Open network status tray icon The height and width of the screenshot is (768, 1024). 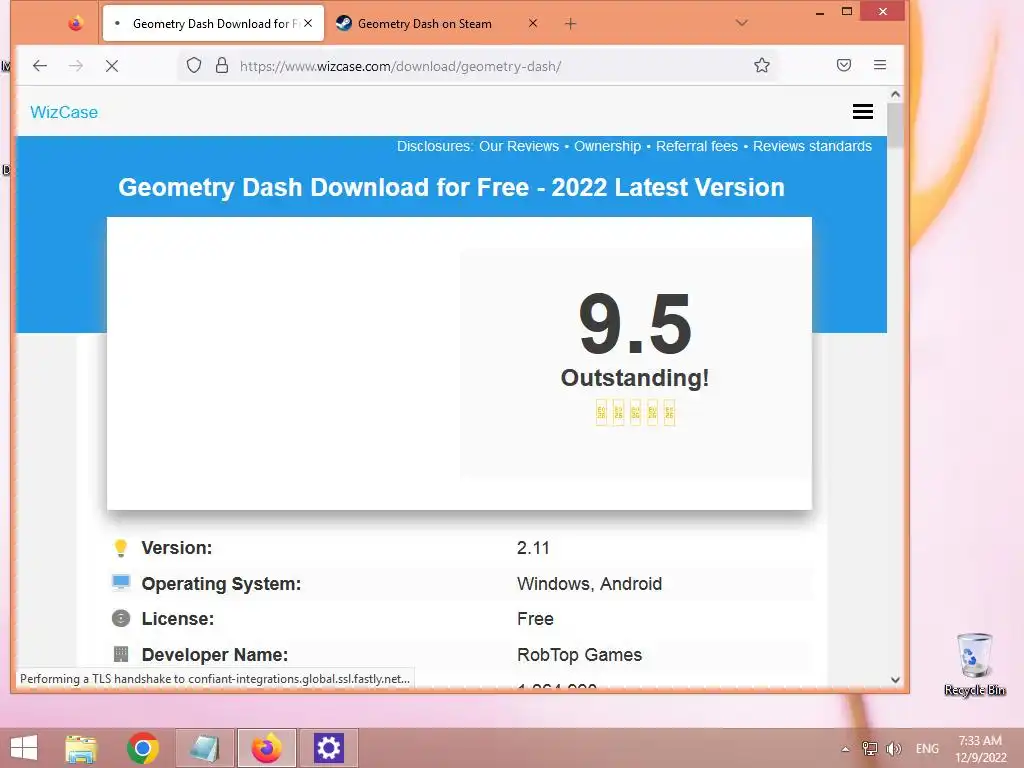(869, 748)
